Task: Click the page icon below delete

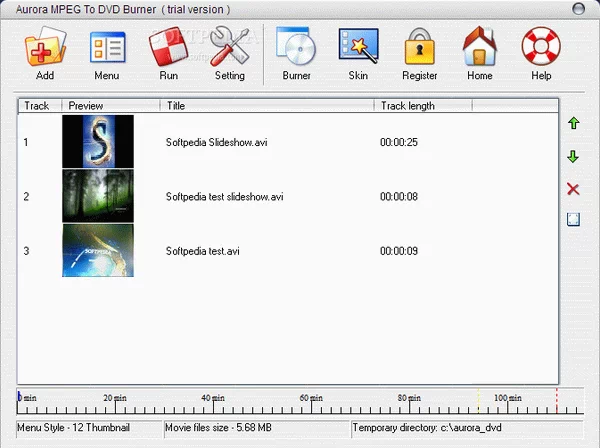Action: tap(573, 220)
